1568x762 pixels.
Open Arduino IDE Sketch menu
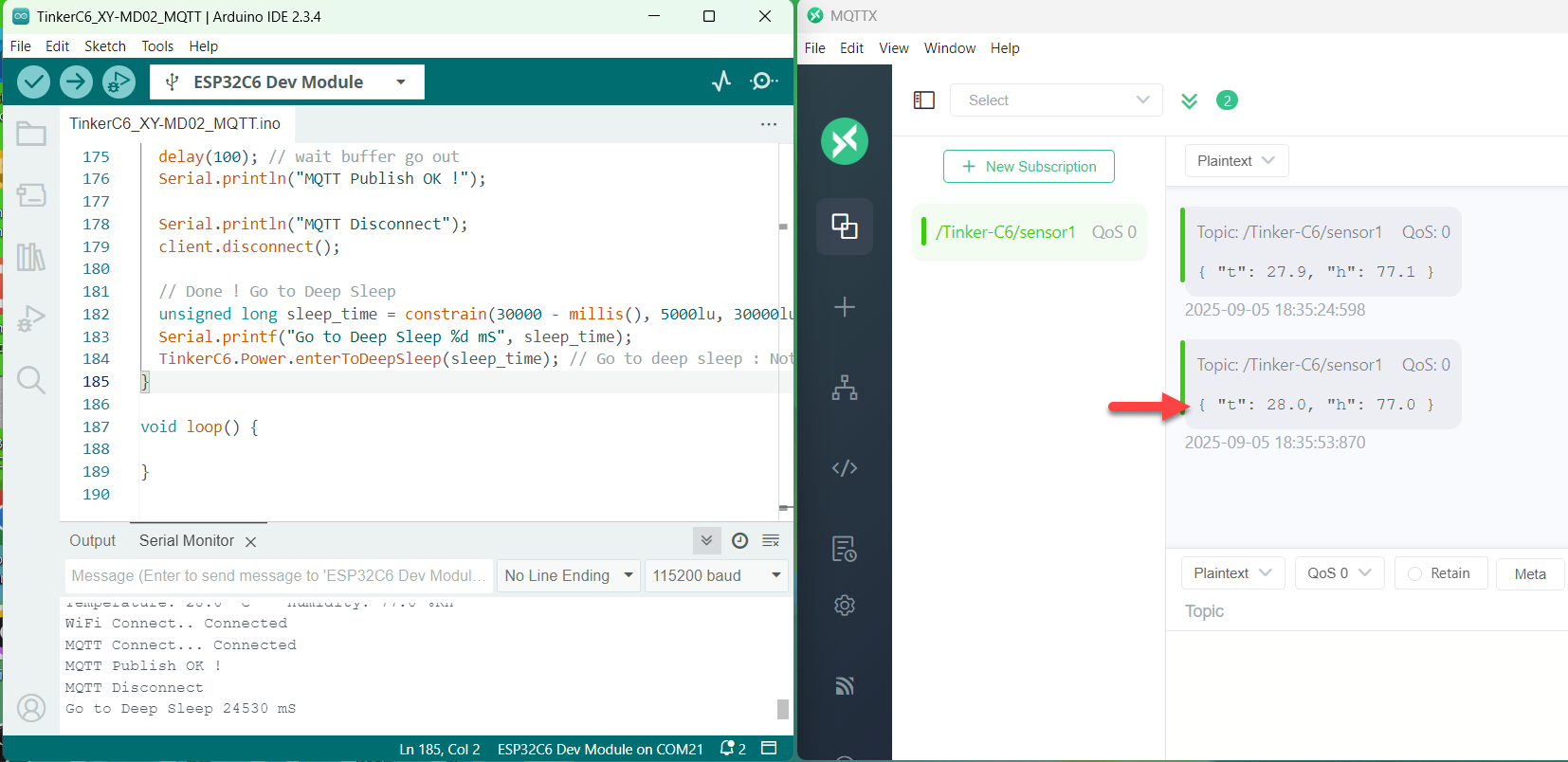pos(105,46)
